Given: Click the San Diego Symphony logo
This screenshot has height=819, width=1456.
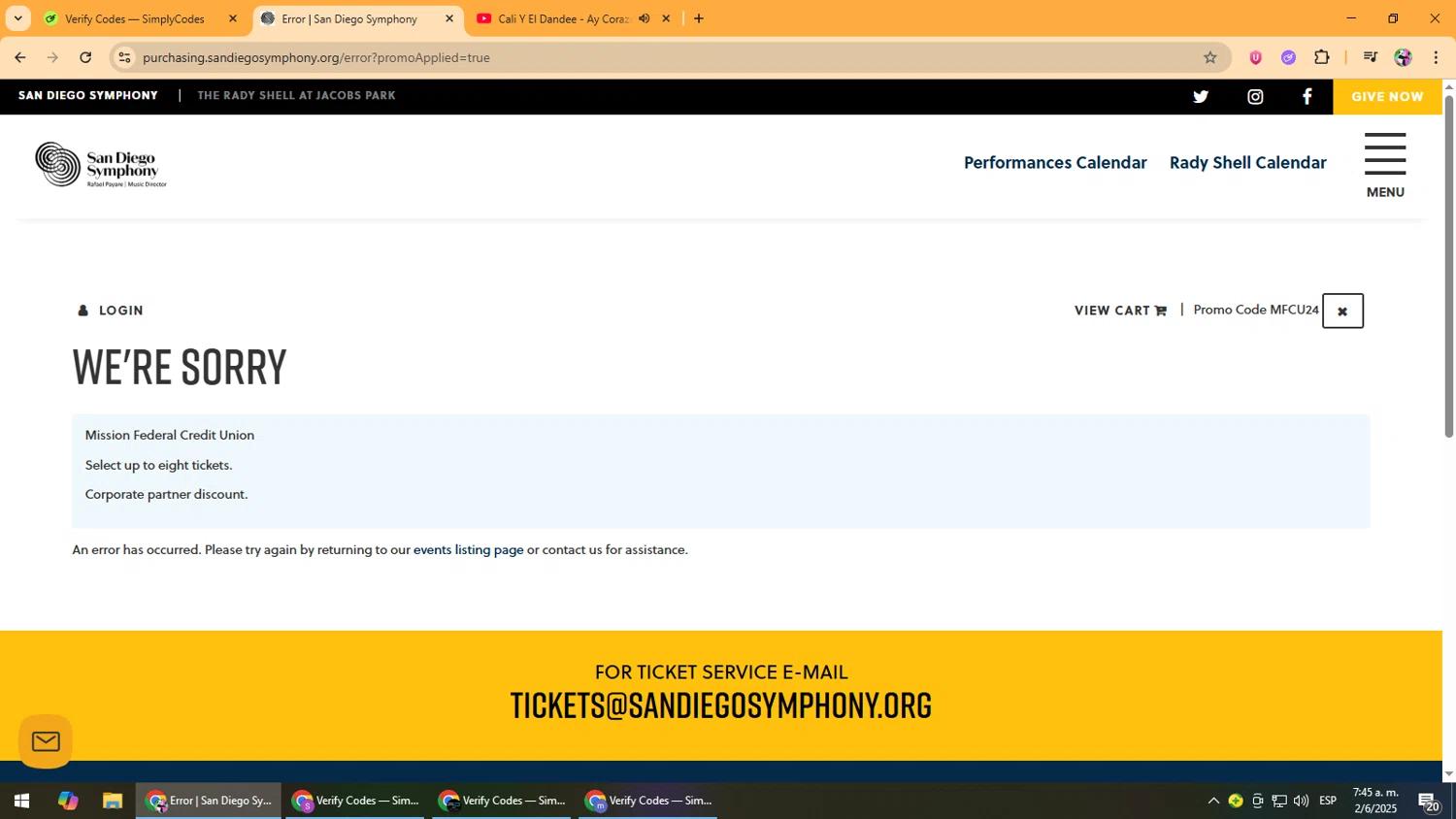Looking at the screenshot, I should tap(101, 165).
